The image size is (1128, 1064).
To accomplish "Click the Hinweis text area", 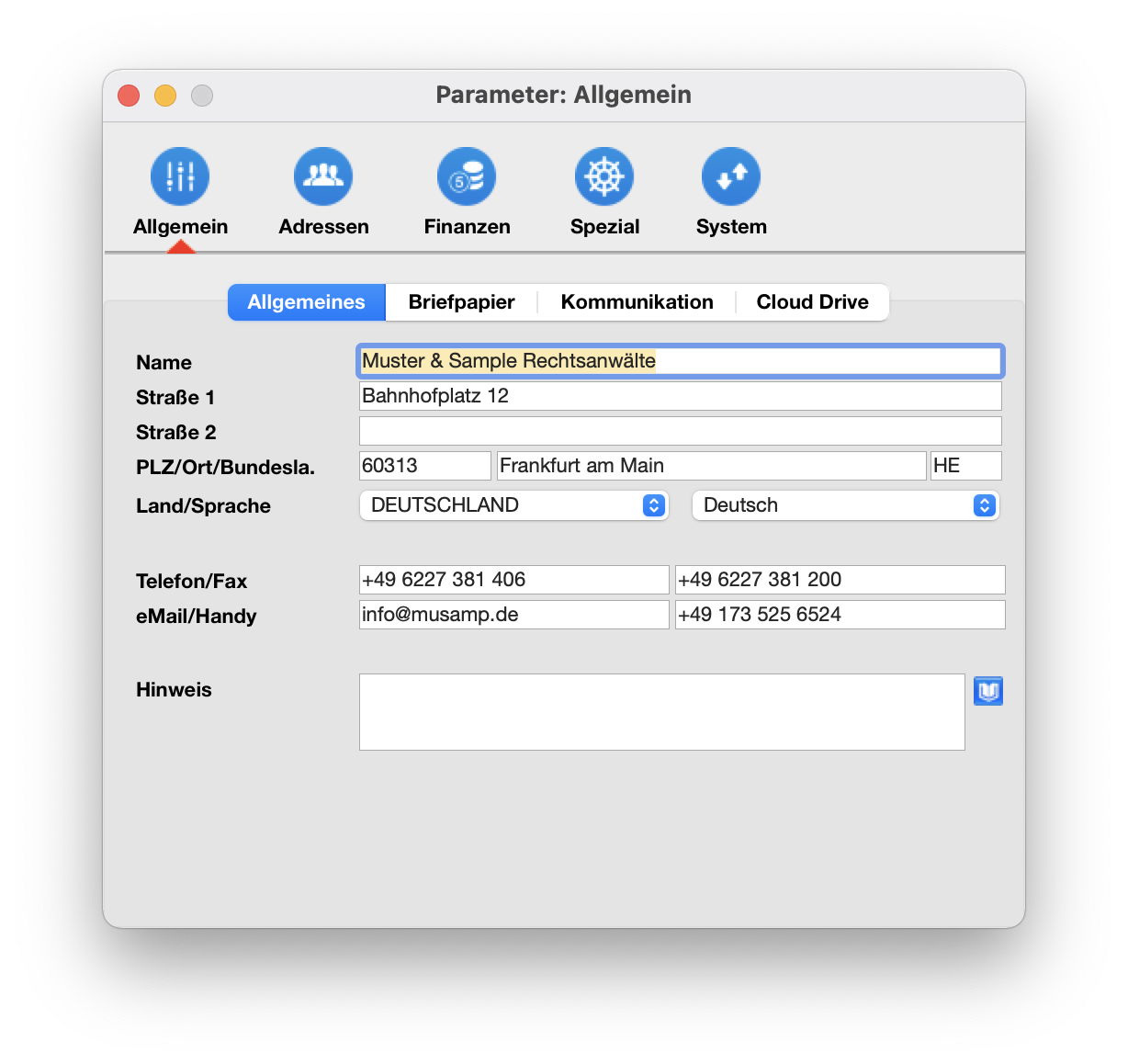I will pyautogui.click(x=662, y=712).
